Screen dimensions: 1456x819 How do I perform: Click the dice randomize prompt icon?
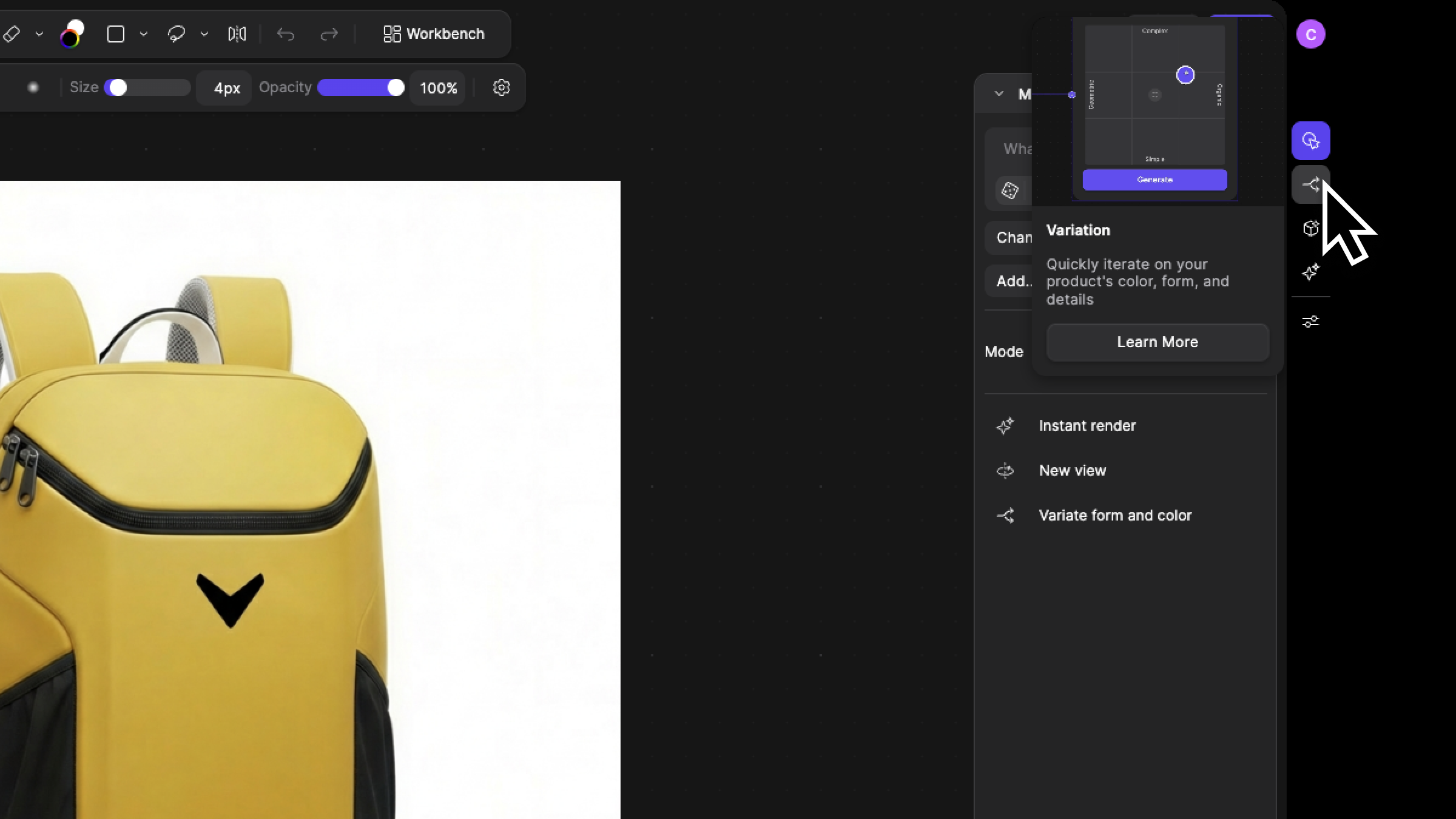(x=1010, y=190)
